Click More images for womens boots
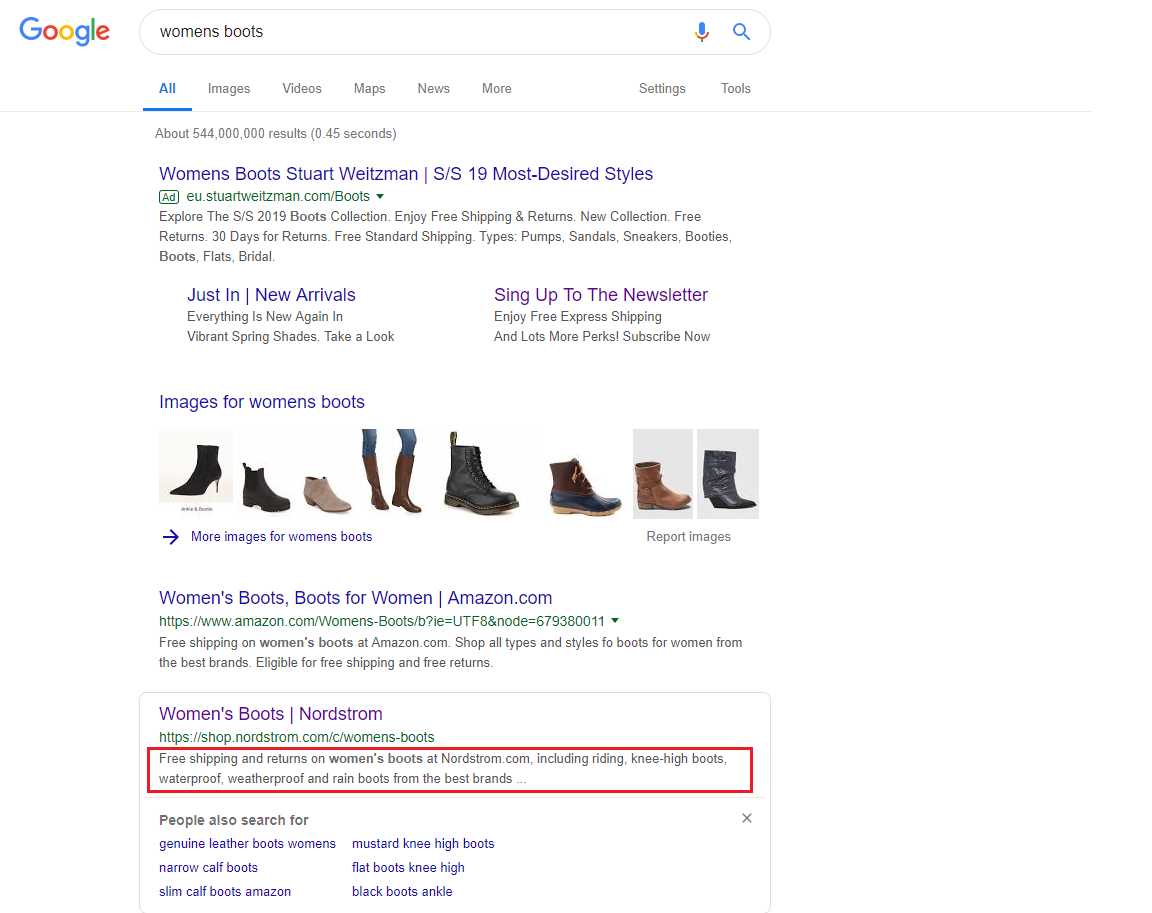 coord(281,537)
